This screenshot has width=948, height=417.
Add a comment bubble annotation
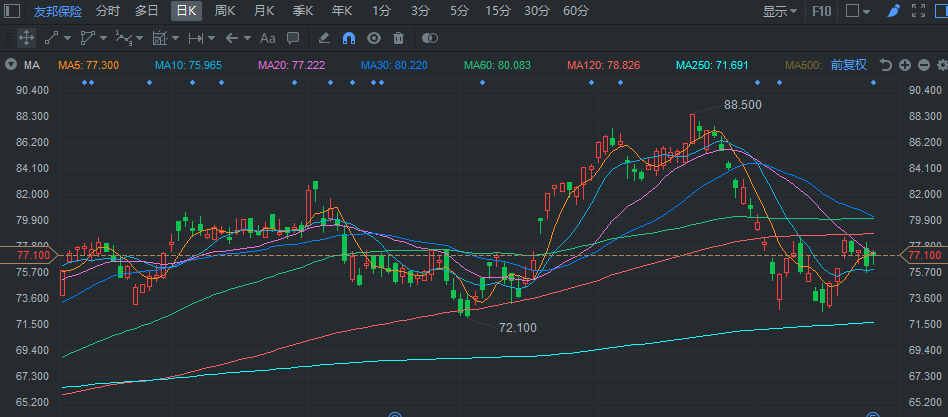pos(293,38)
